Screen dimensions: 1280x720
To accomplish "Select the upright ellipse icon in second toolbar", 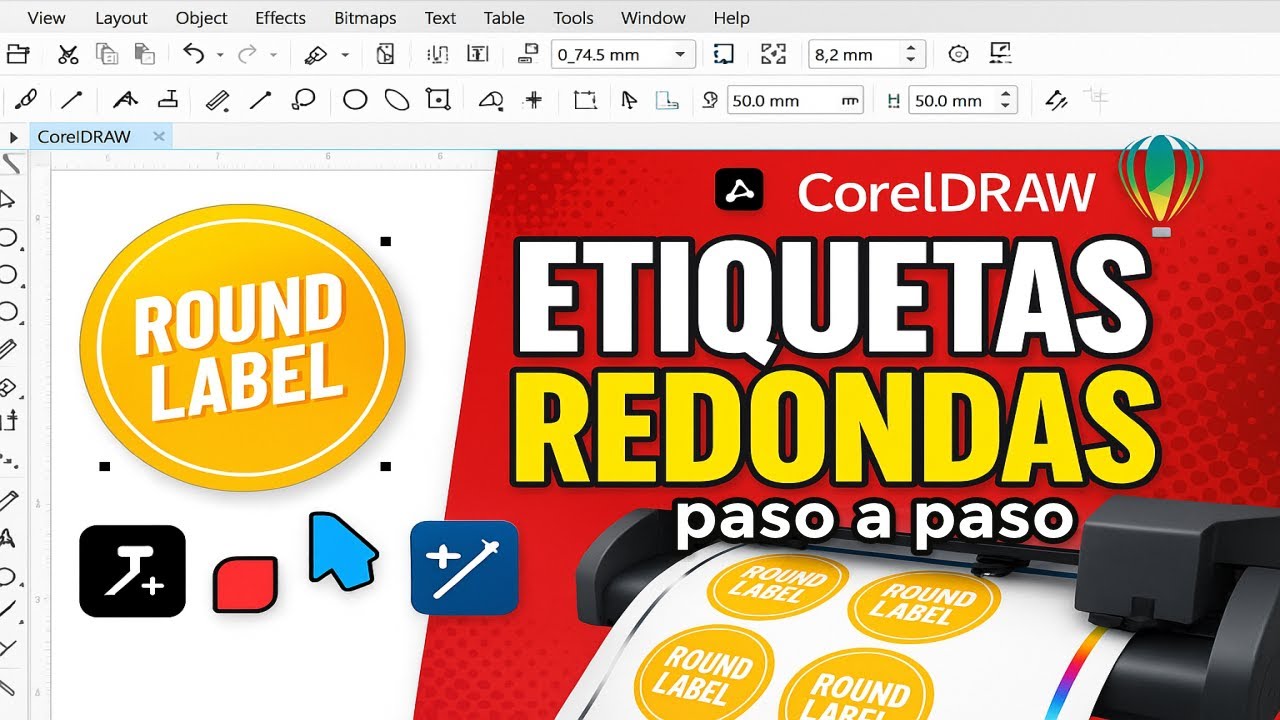I will [x=355, y=100].
